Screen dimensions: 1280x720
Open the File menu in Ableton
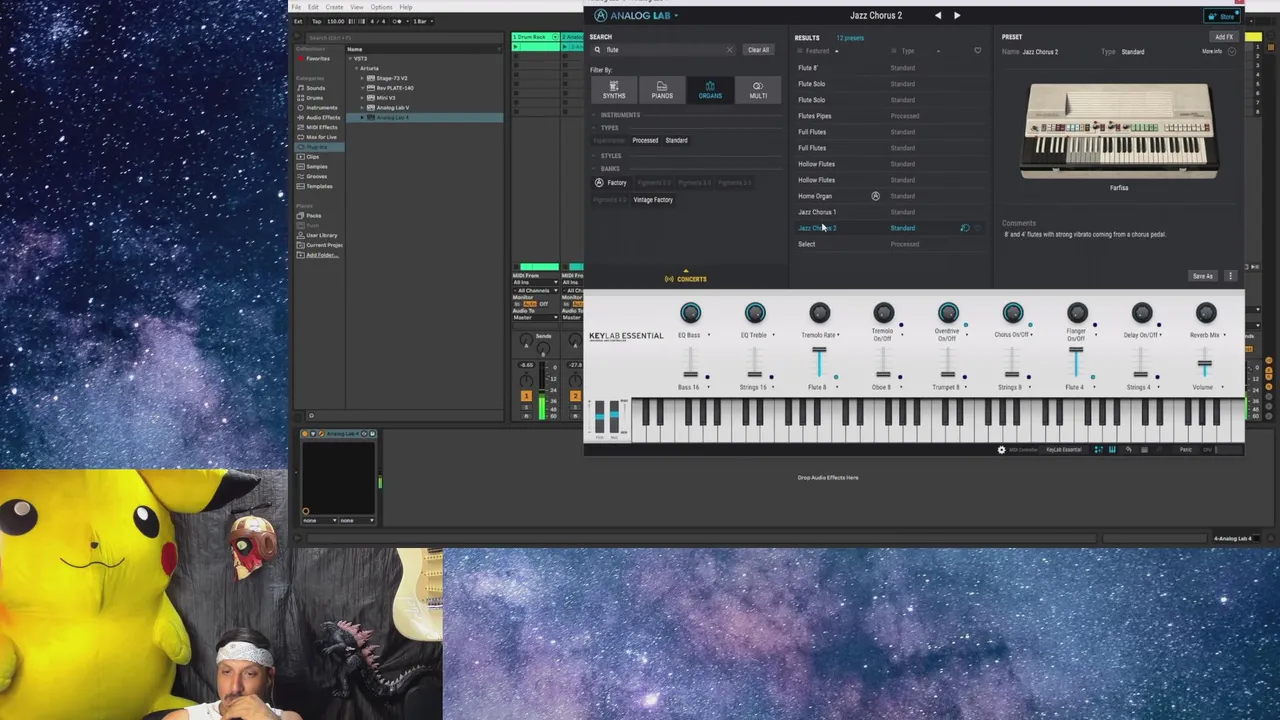pyautogui.click(x=297, y=7)
